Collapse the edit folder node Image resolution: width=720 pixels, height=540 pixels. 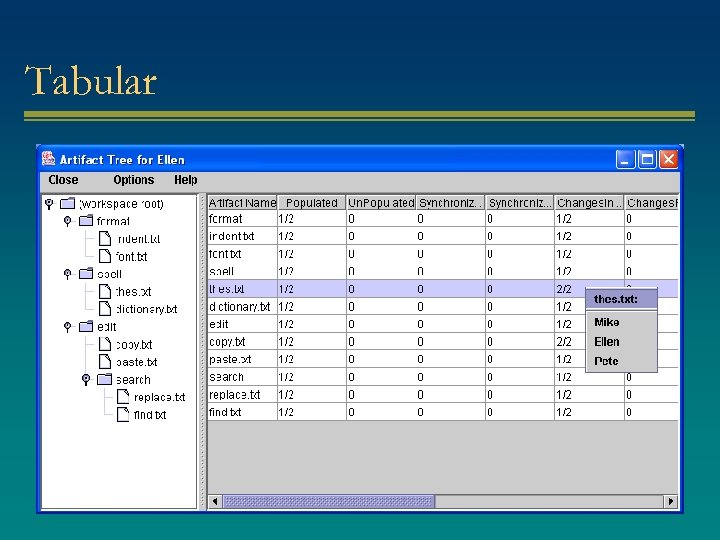click(x=68, y=327)
